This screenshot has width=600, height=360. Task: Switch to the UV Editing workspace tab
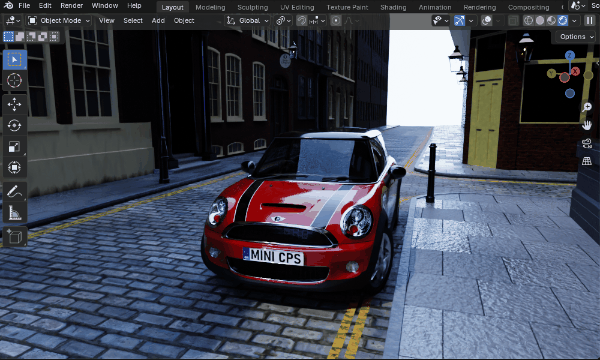click(x=297, y=7)
